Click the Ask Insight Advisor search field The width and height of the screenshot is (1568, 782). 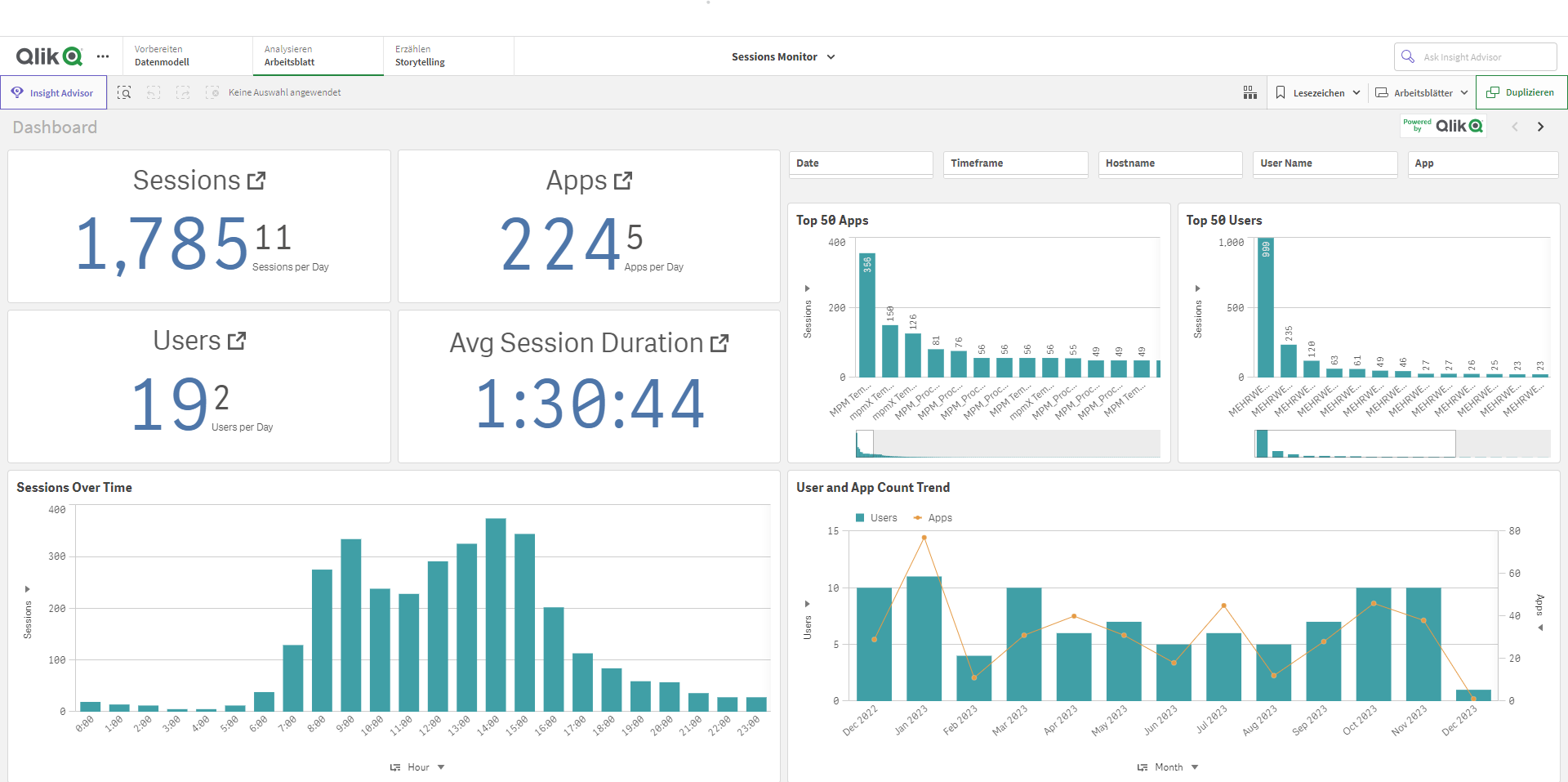[1475, 57]
